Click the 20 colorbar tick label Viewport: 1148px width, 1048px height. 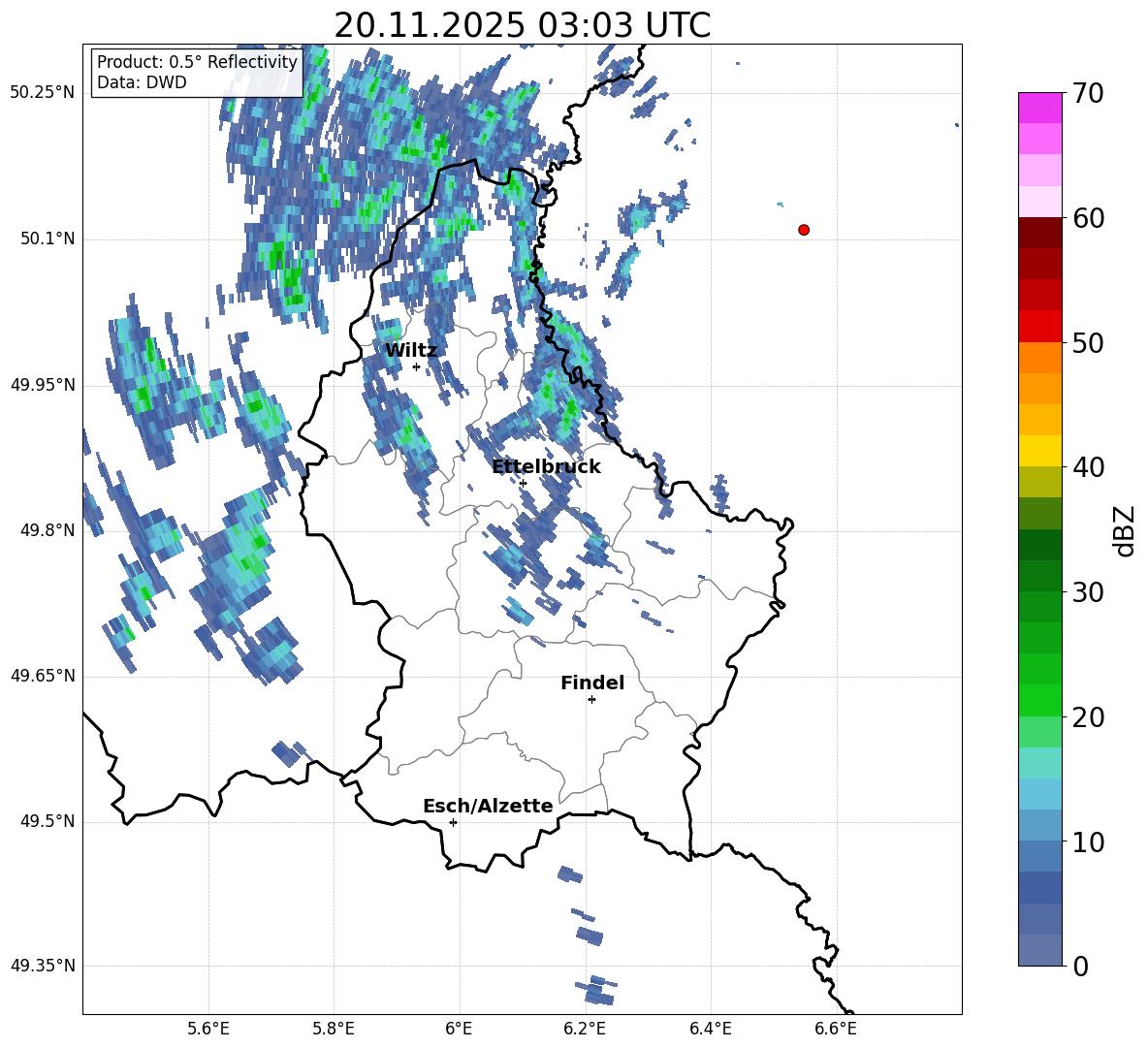(1087, 717)
